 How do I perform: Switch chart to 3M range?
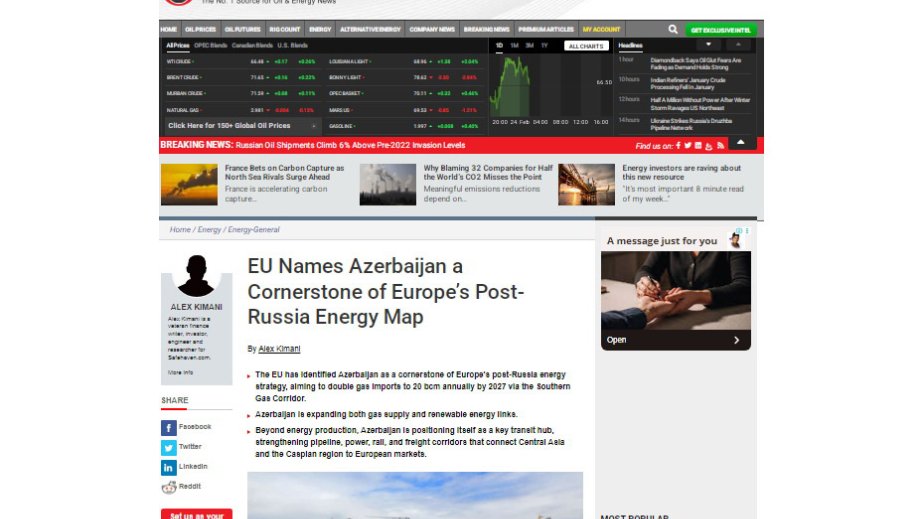point(529,45)
